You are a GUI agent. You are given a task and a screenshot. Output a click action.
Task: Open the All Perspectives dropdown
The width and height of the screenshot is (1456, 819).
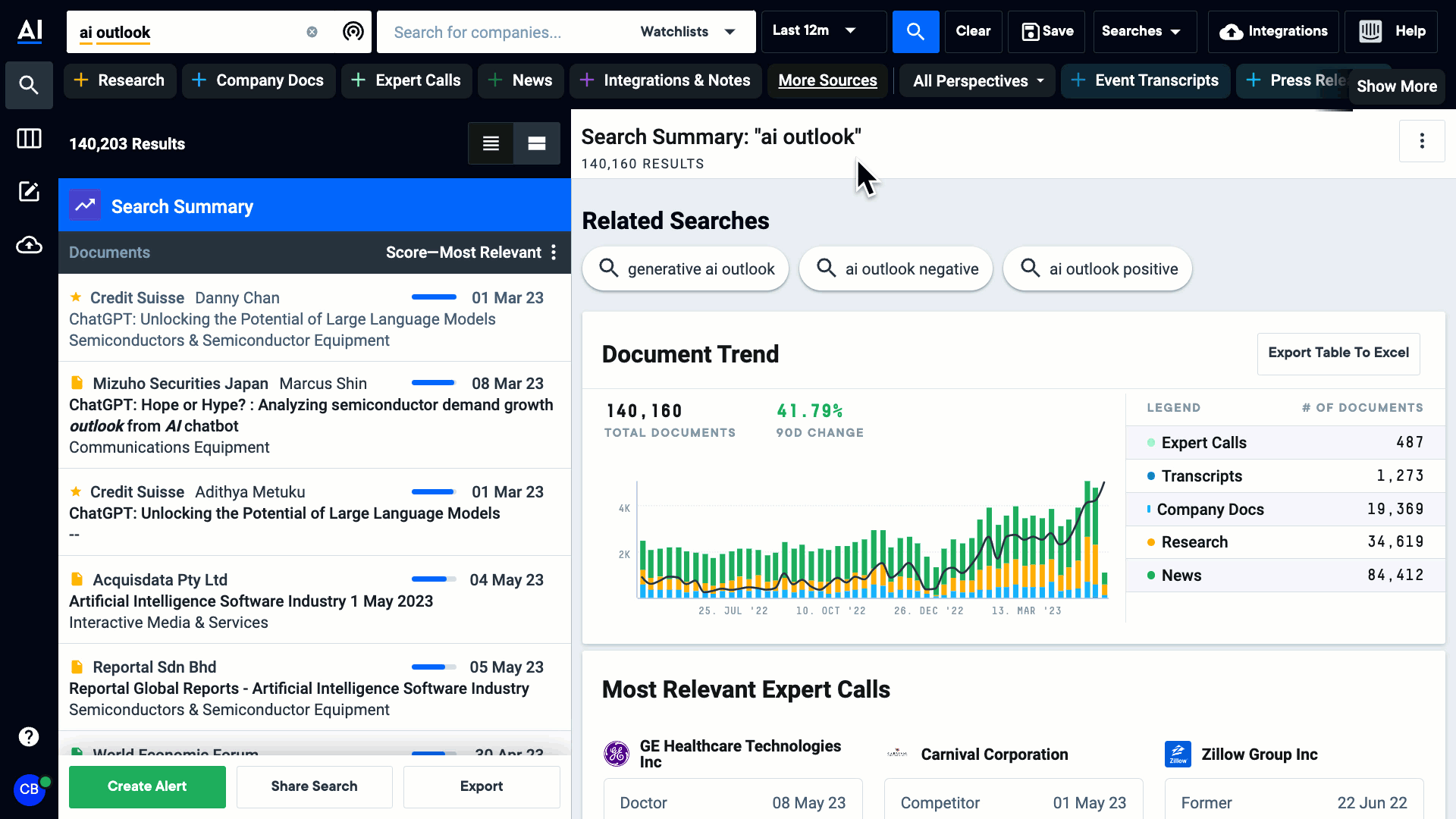(977, 81)
